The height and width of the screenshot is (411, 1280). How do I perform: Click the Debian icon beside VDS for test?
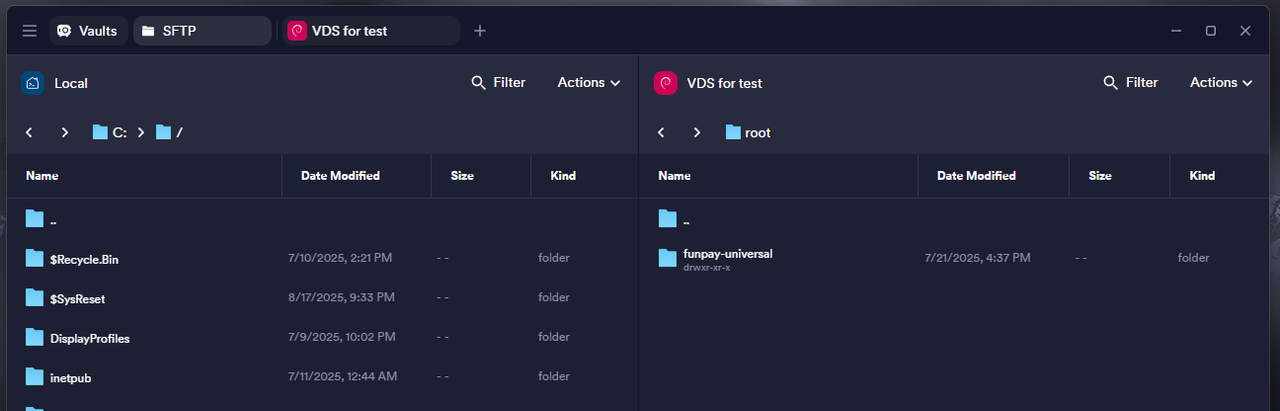coord(666,83)
